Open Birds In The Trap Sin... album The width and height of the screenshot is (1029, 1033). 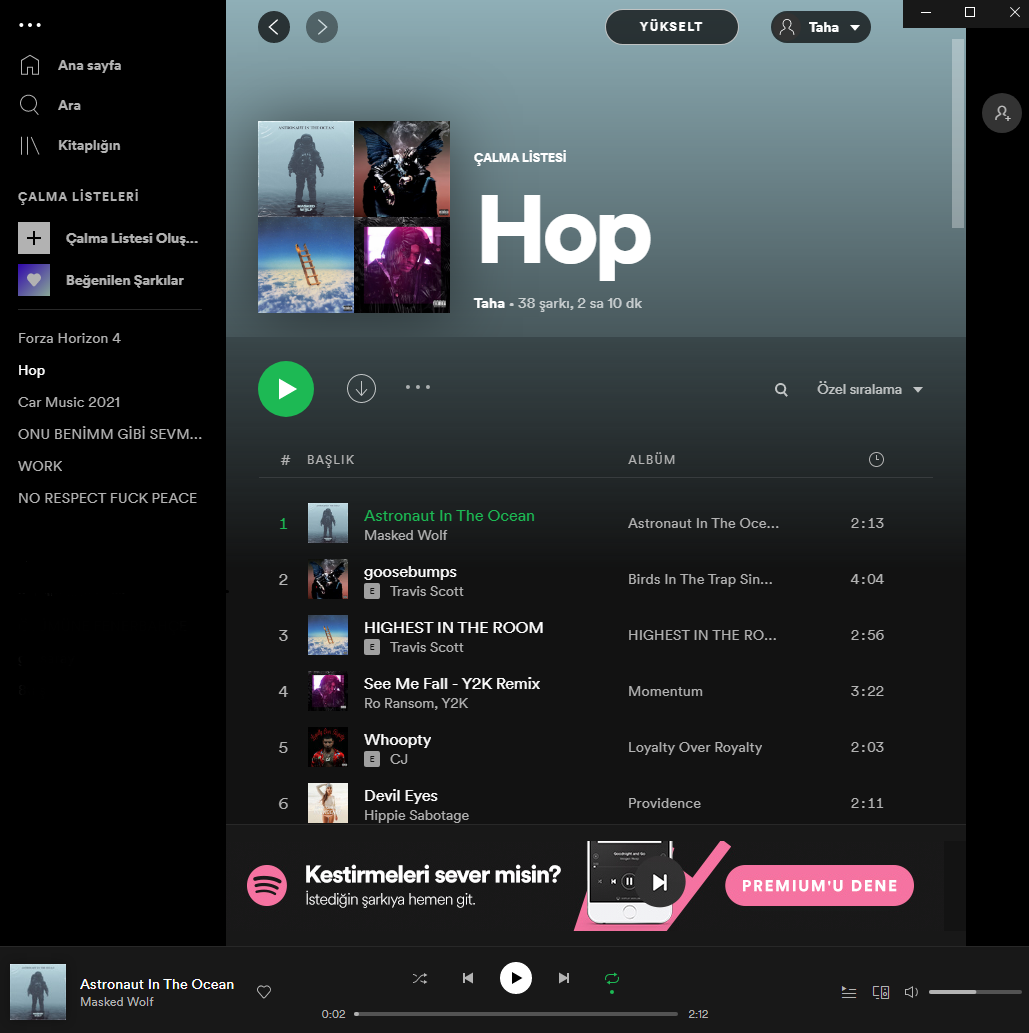pyautogui.click(x=700, y=579)
